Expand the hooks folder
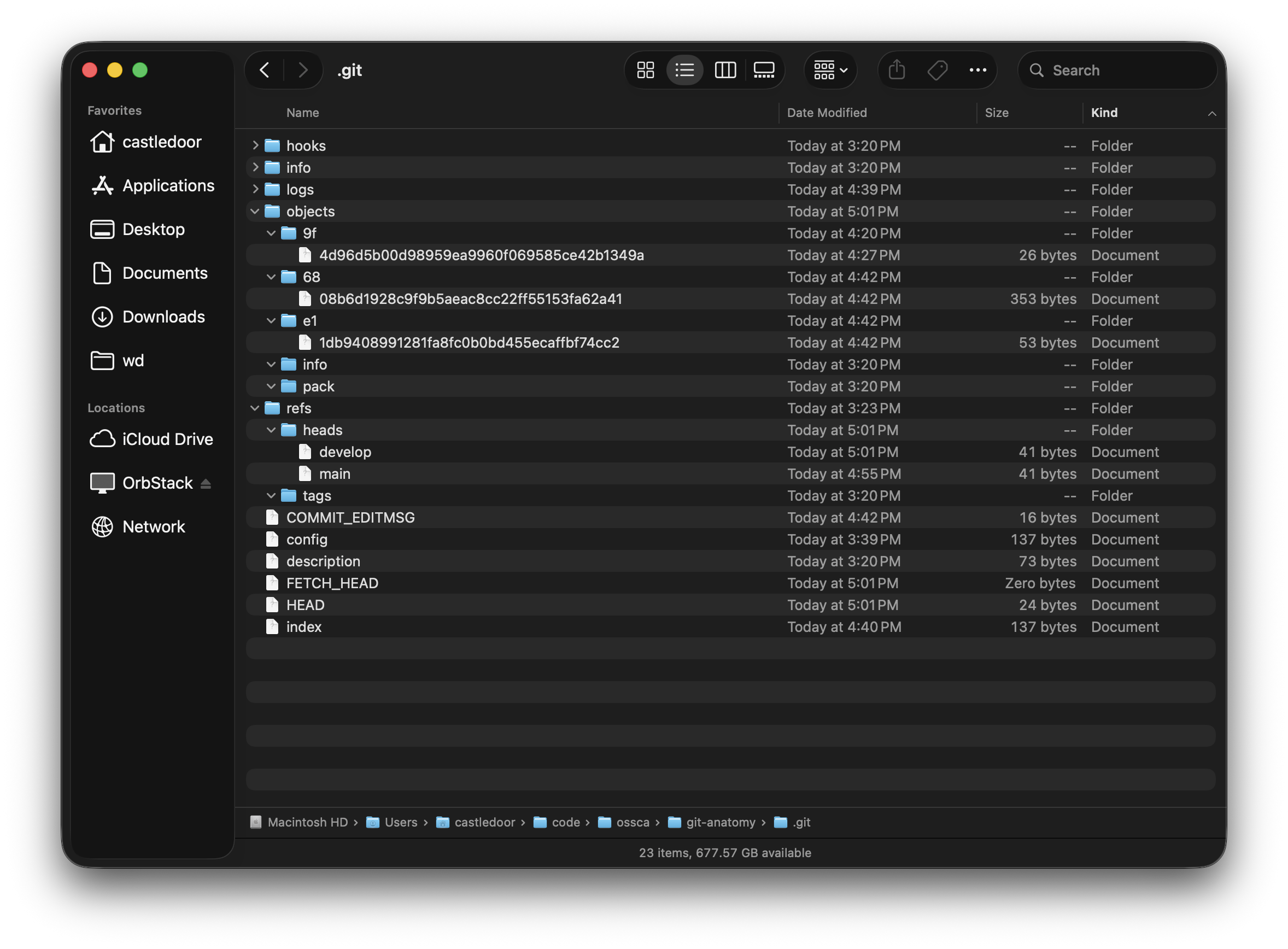This screenshot has width=1288, height=949. [x=256, y=145]
